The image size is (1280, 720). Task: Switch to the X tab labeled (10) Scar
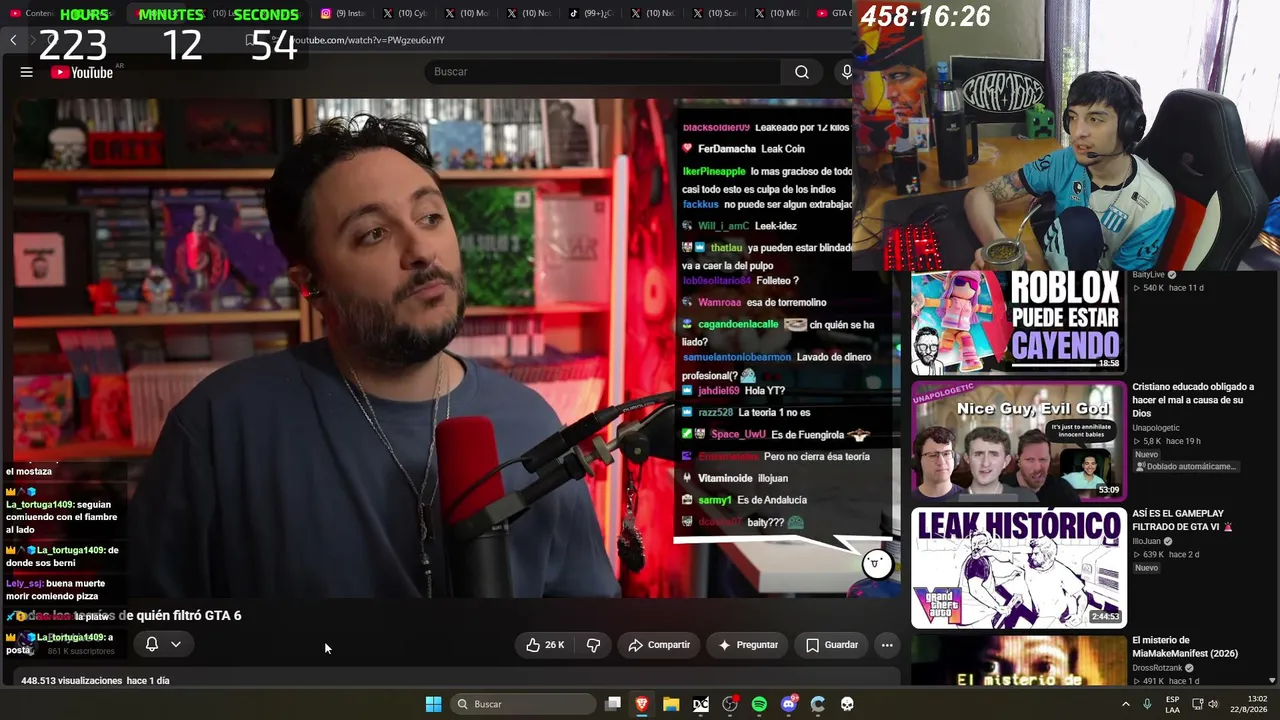pos(714,13)
